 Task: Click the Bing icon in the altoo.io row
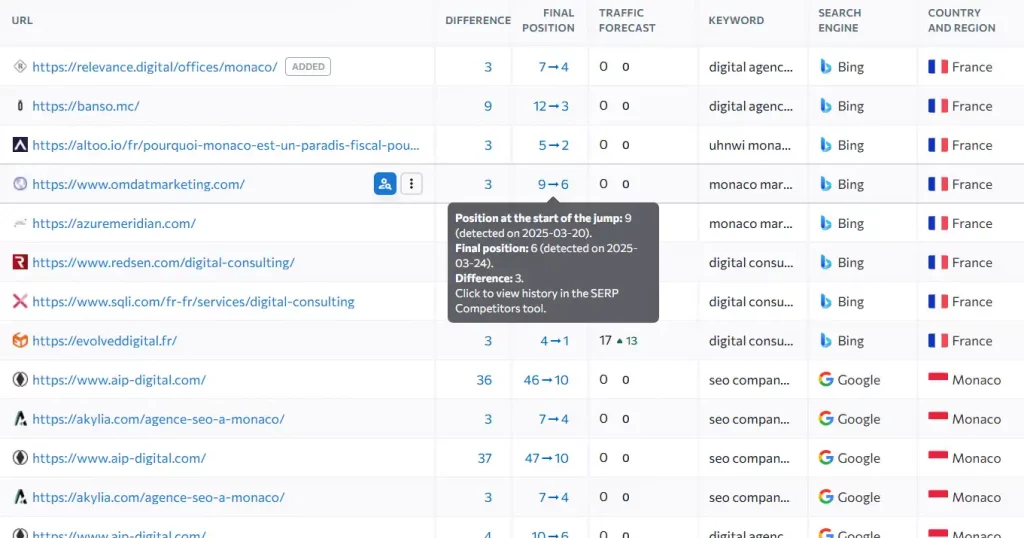(x=826, y=145)
